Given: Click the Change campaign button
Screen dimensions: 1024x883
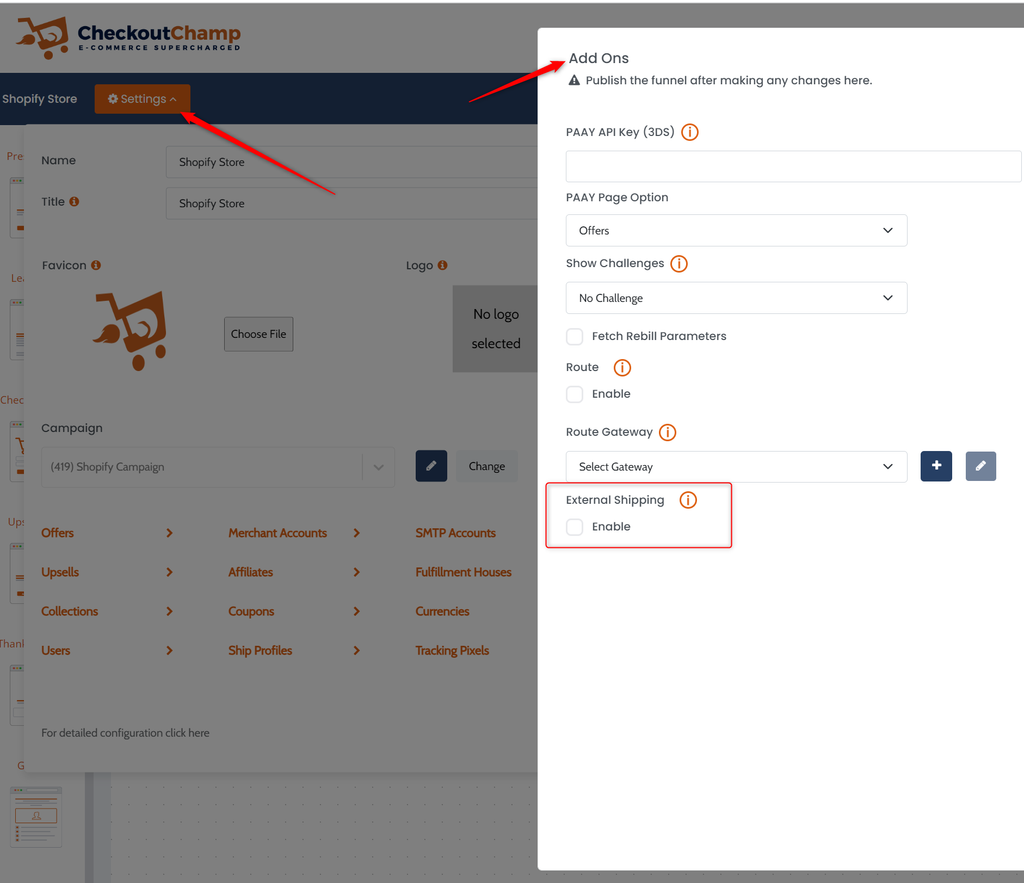Looking at the screenshot, I should coord(487,466).
